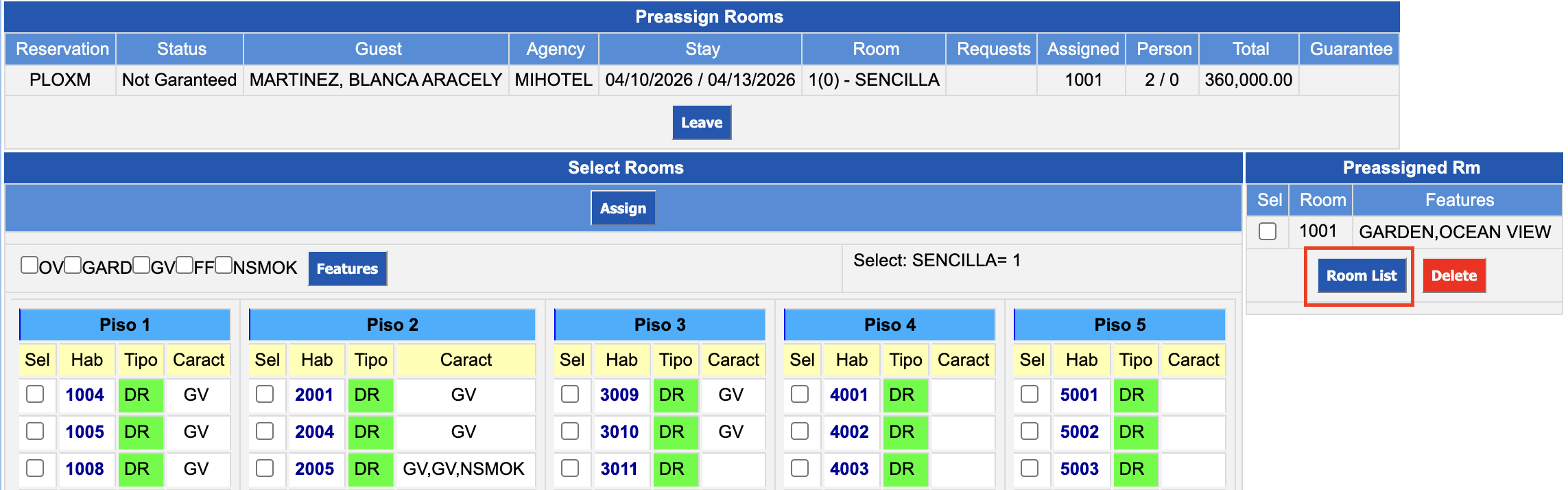
Task: Select the Piso 3 floor header
Action: coord(660,325)
